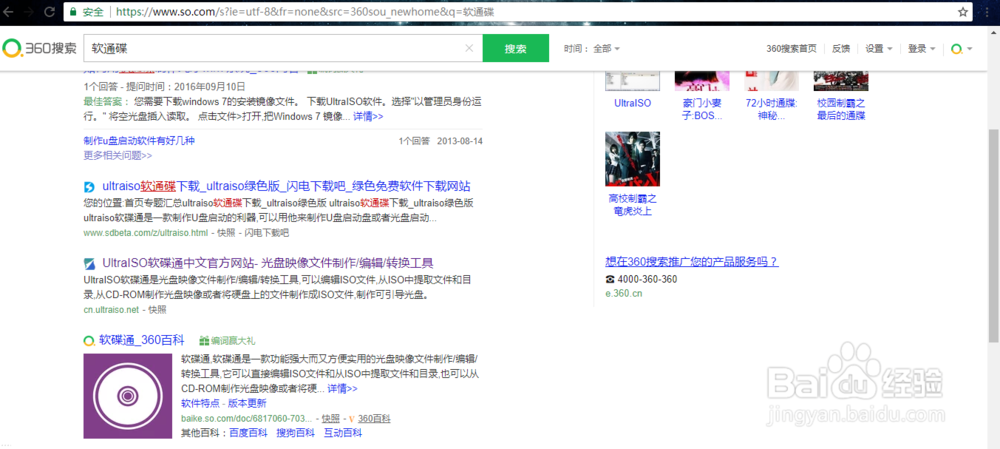Open UltraISO软碟通中文官方网站 result title

268,263
